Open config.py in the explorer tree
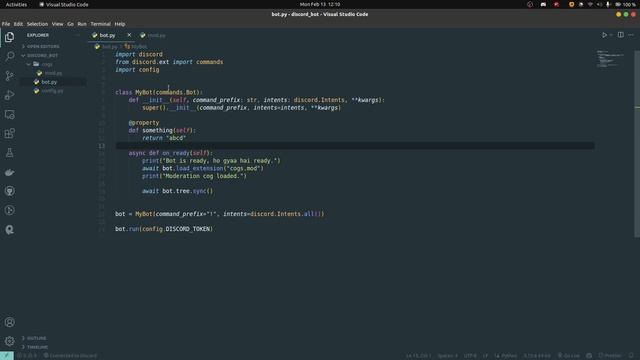The image size is (640, 360). coord(53,91)
